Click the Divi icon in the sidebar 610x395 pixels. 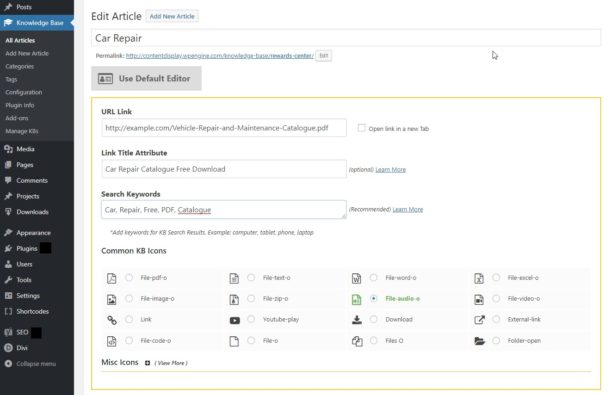point(8,348)
